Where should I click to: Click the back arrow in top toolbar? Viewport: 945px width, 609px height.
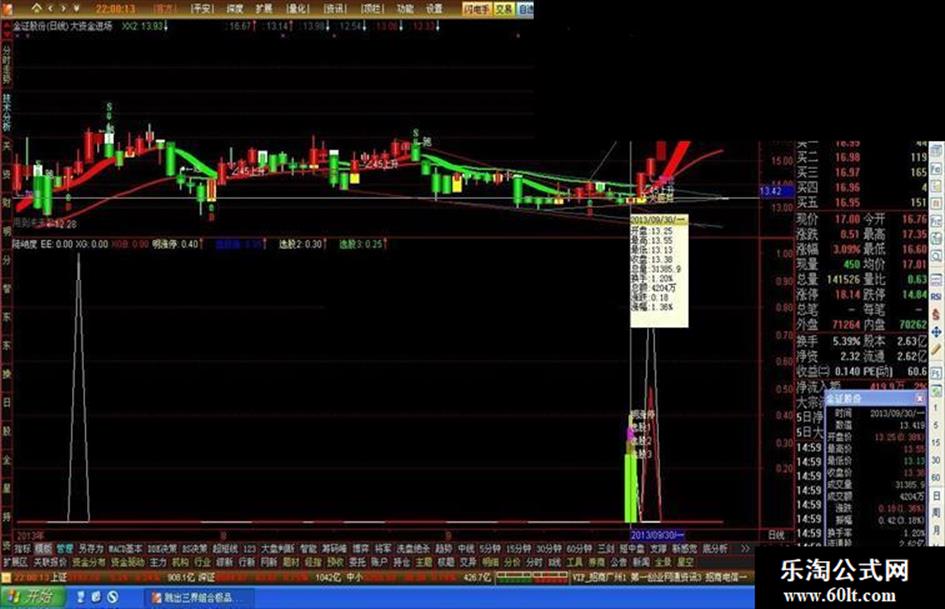click(51, 8)
